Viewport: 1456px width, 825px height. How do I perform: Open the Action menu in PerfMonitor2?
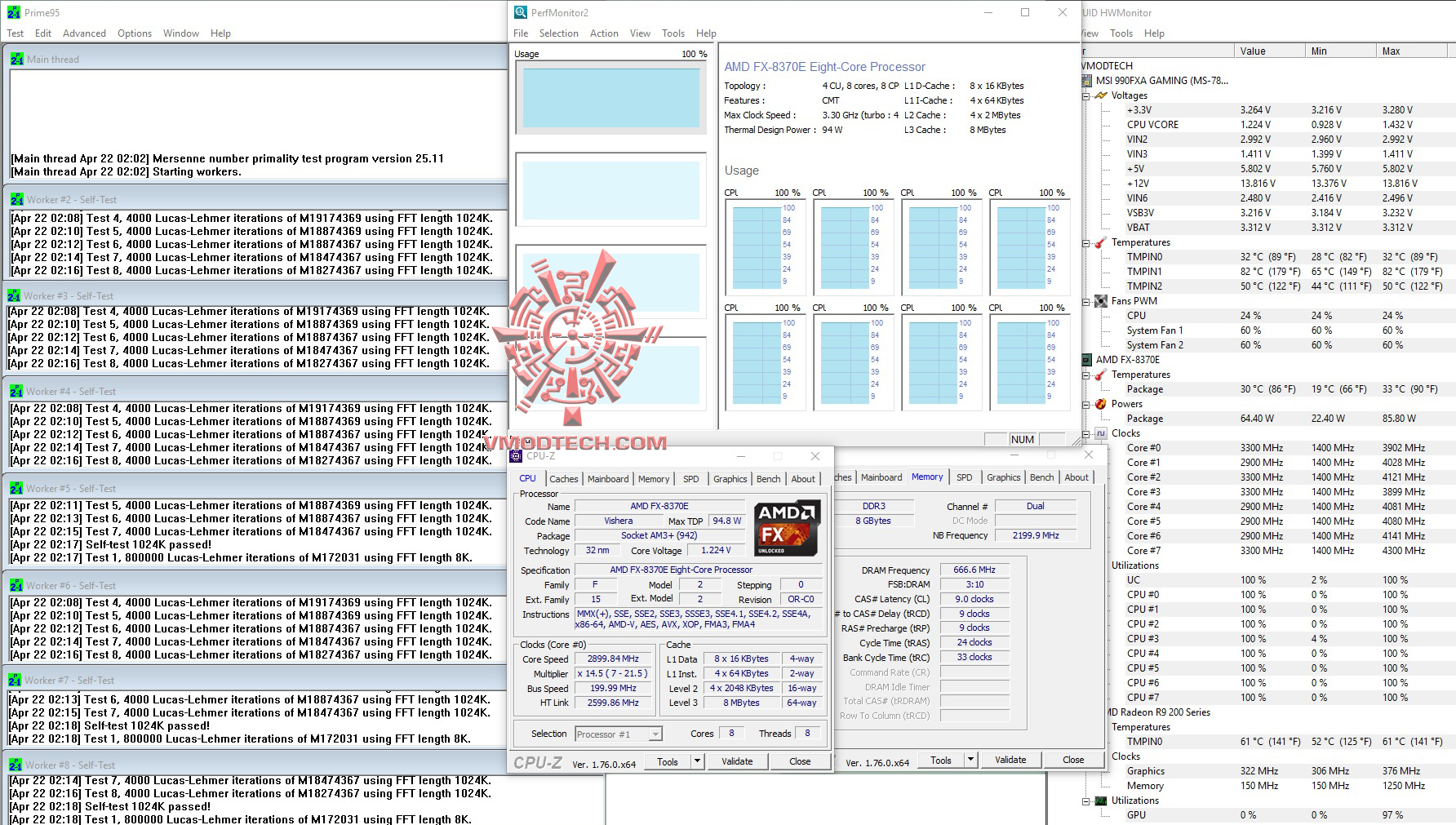pyautogui.click(x=604, y=33)
